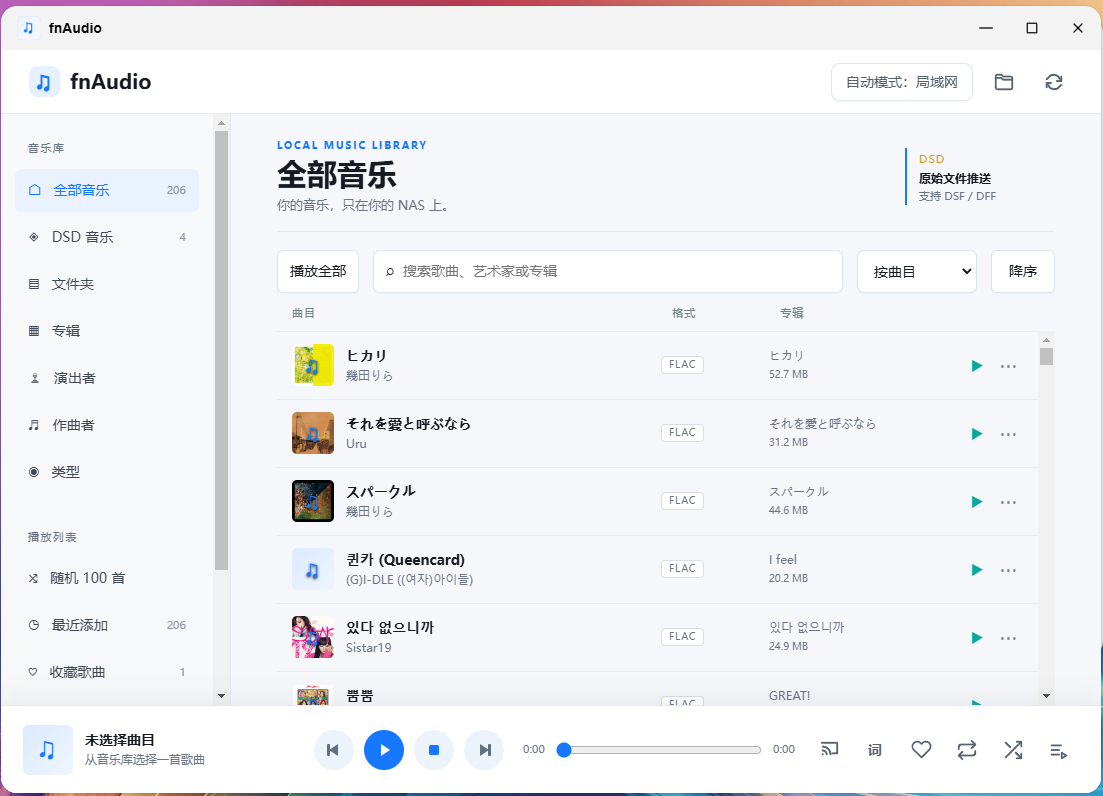
Task: Click the track list scrollbar down arrow
Action: tap(1046, 696)
